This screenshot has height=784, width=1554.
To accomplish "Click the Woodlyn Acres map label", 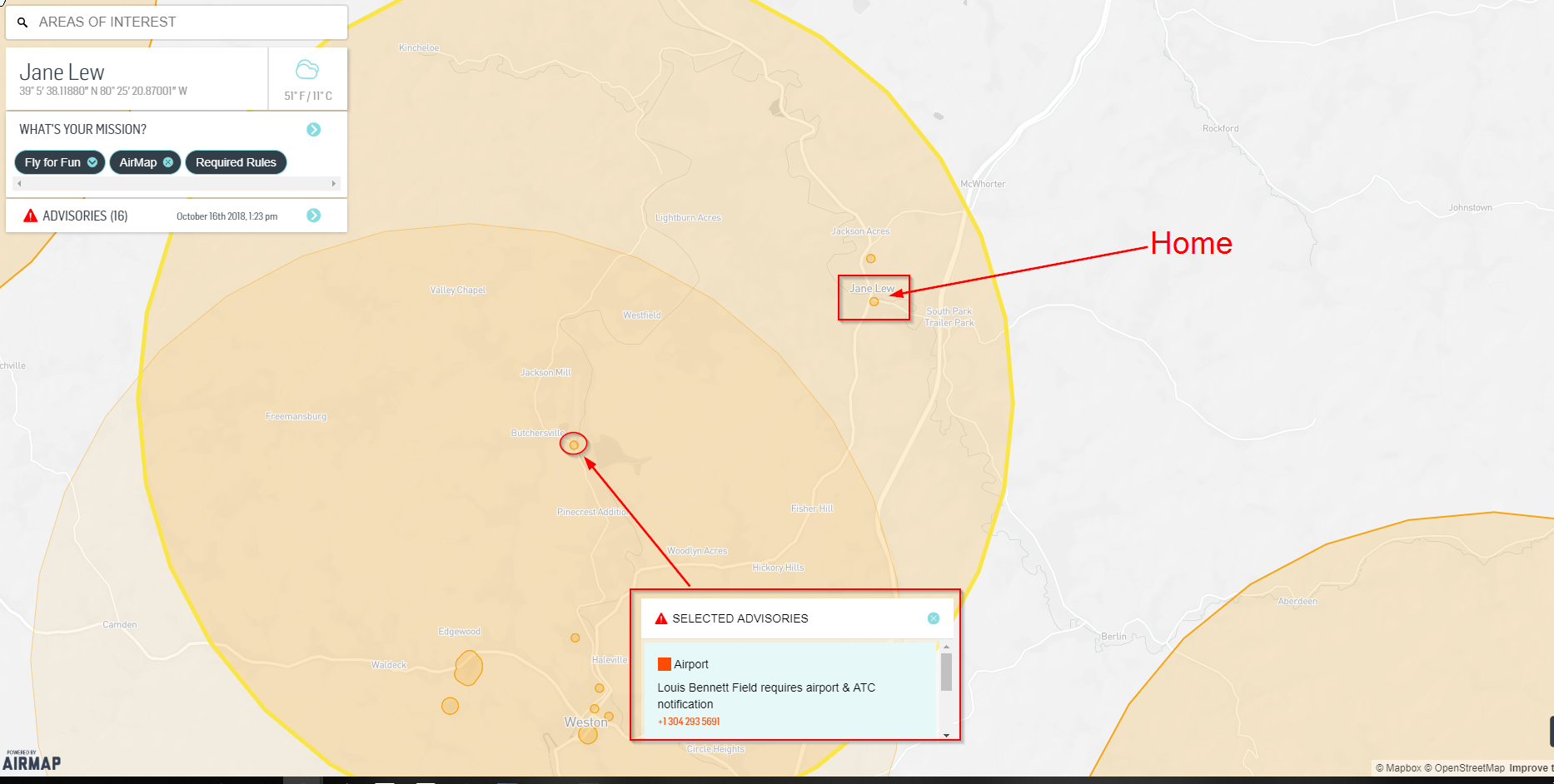I will coord(697,551).
